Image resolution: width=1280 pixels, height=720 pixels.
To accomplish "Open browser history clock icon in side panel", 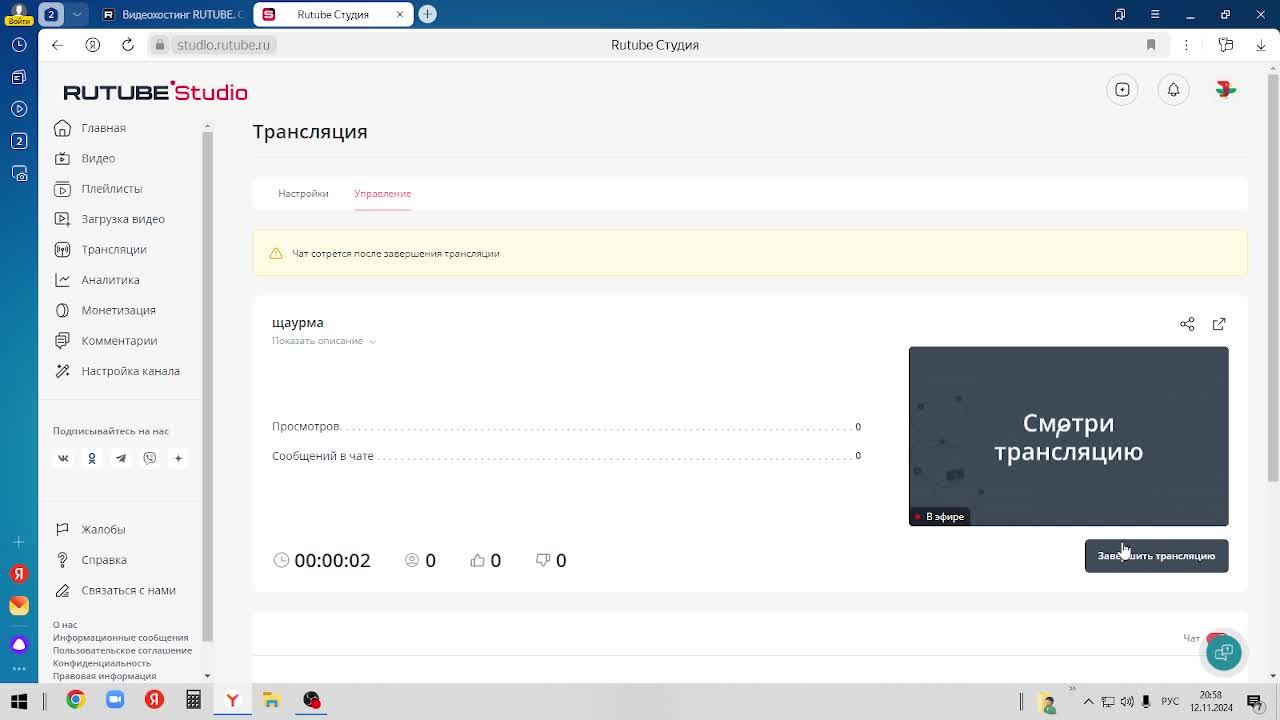I will coord(19,45).
